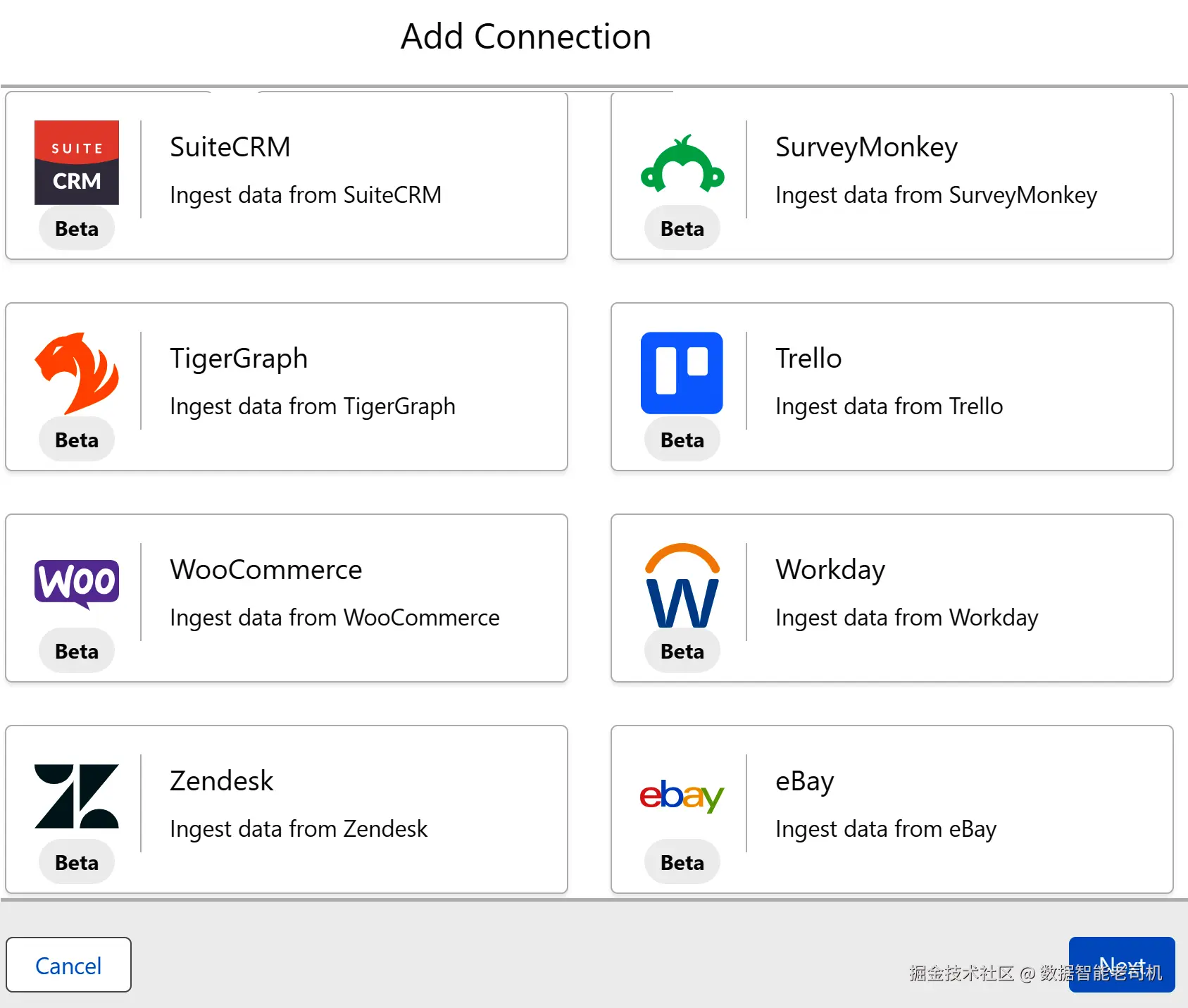
Task: Click the Workday W logo icon
Action: pos(682,585)
